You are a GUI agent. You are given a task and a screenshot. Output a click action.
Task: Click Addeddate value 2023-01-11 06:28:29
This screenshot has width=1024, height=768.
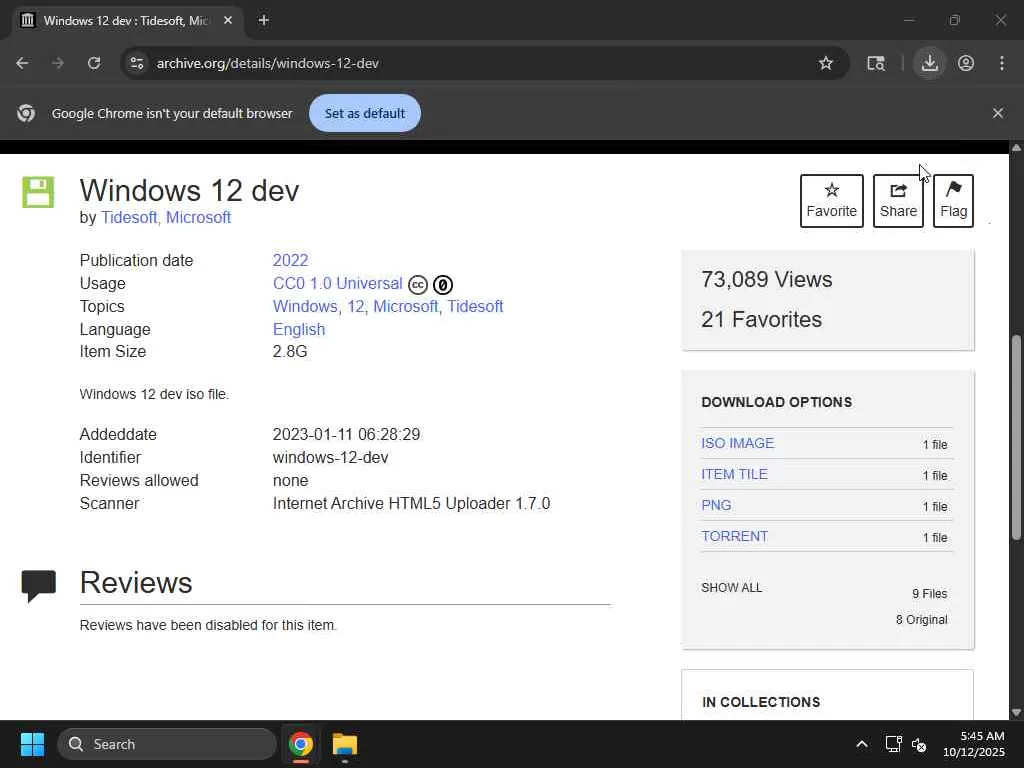[347, 434]
